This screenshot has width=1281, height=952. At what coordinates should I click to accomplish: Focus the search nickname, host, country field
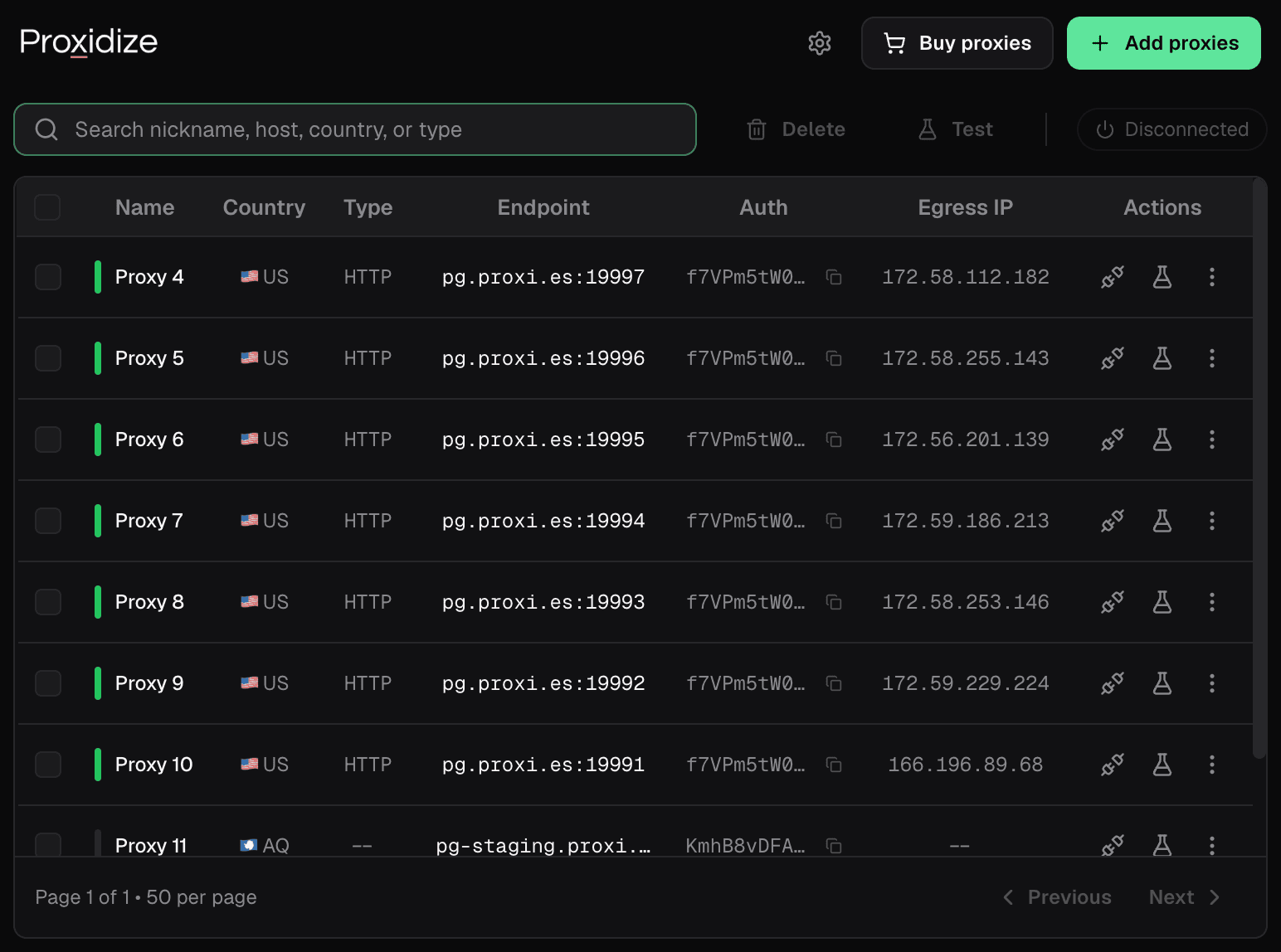[355, 129]
